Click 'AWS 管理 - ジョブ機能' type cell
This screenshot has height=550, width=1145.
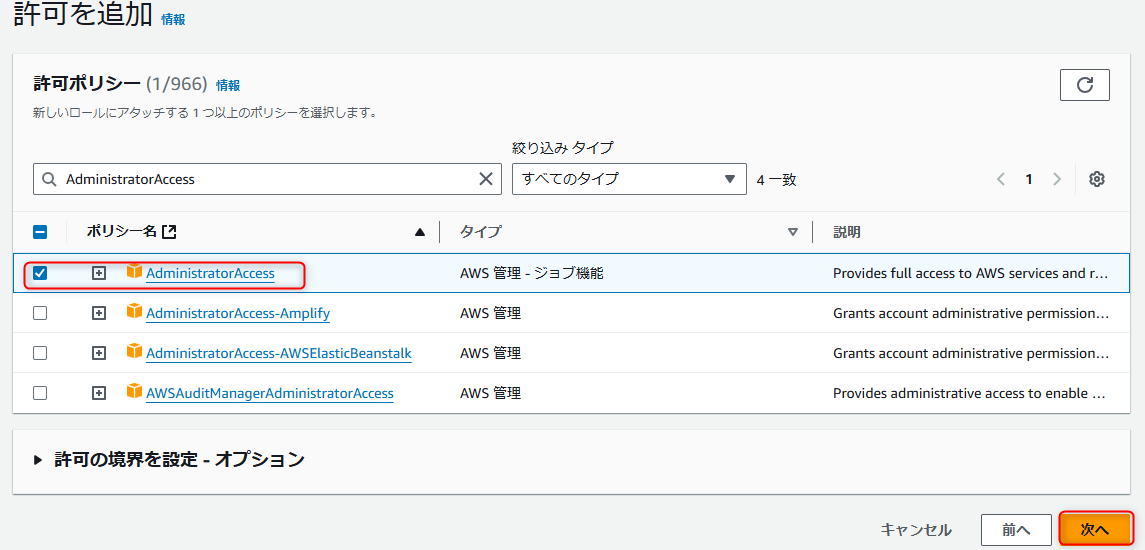[x=532, y=273]
